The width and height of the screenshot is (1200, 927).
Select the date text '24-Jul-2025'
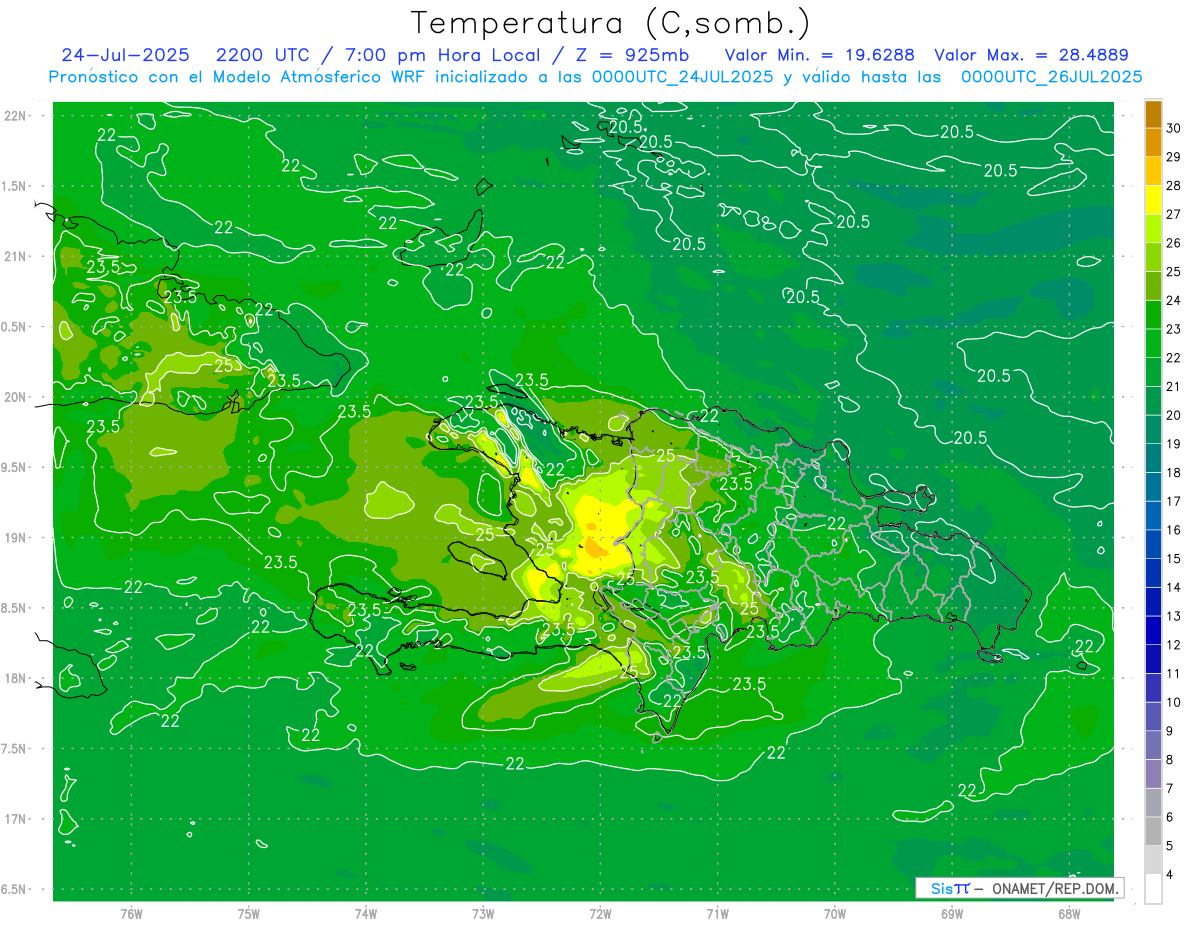pyautogui.click(x=125, y=55)
